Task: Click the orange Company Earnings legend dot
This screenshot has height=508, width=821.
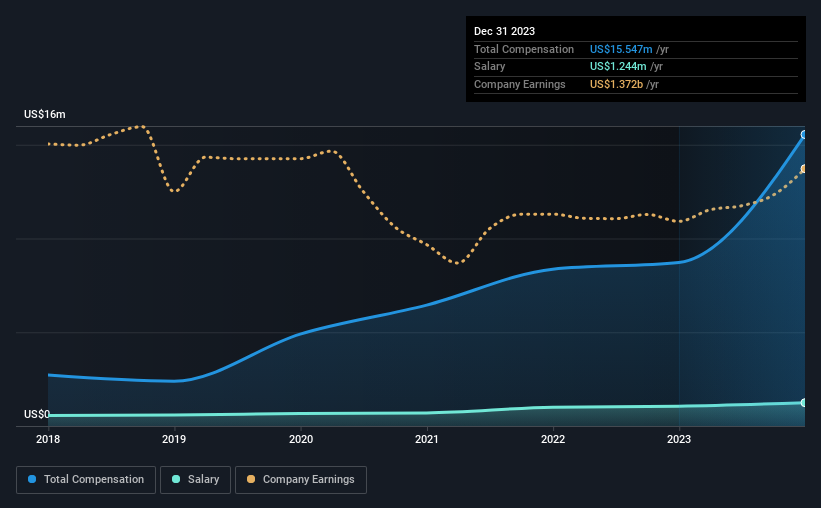Action: (x=251, y=479)
